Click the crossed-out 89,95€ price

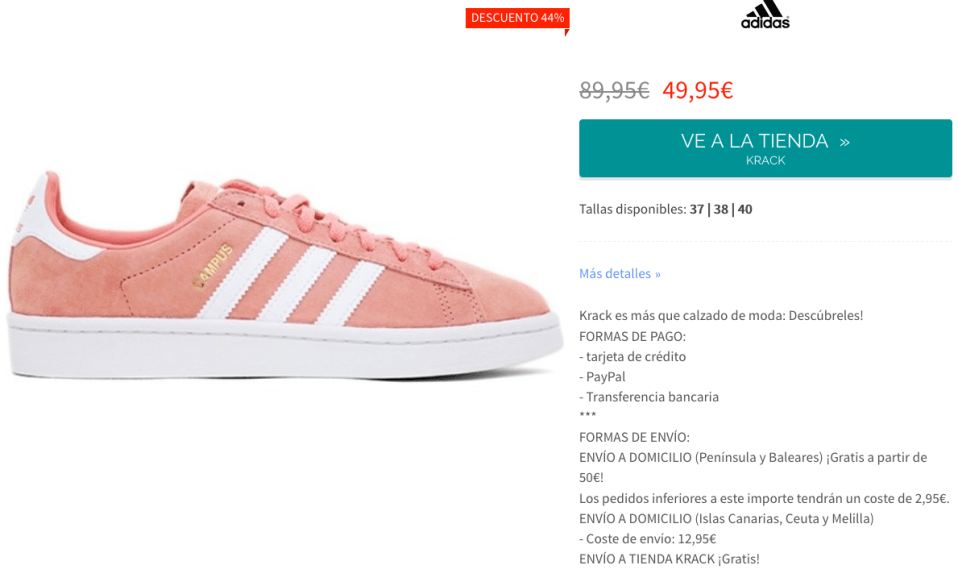point(614,90)
